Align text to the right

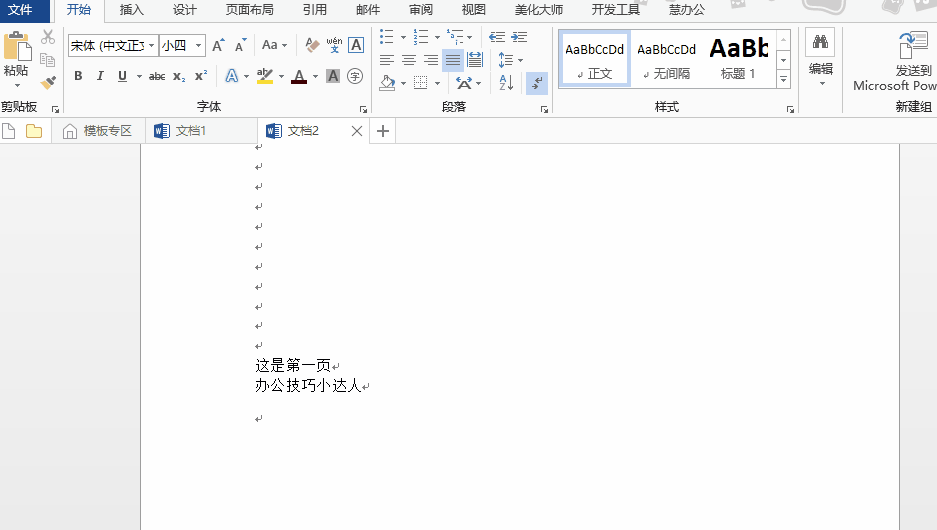[x=431, y=60]
